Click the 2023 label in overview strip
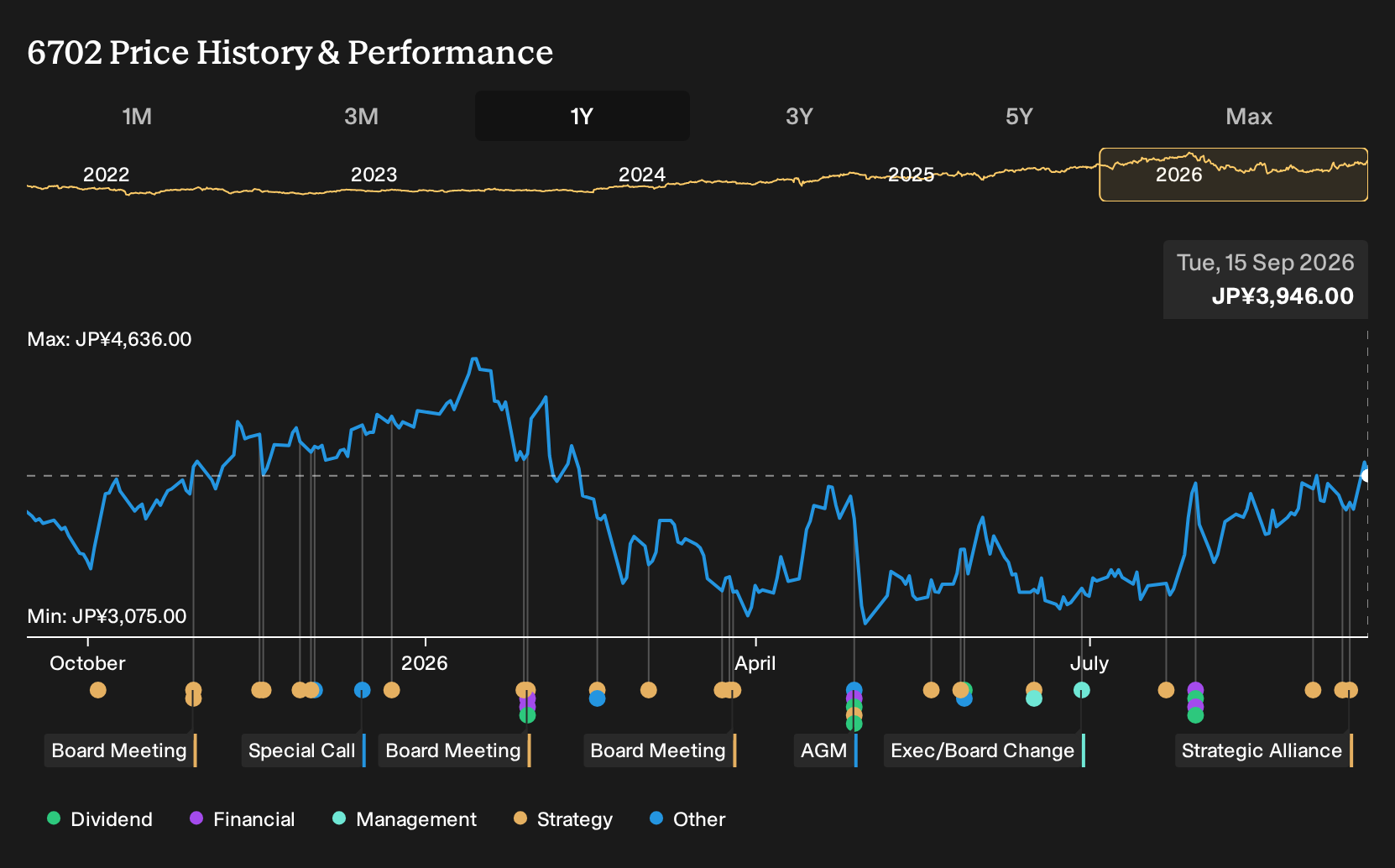 click(374, 175)
